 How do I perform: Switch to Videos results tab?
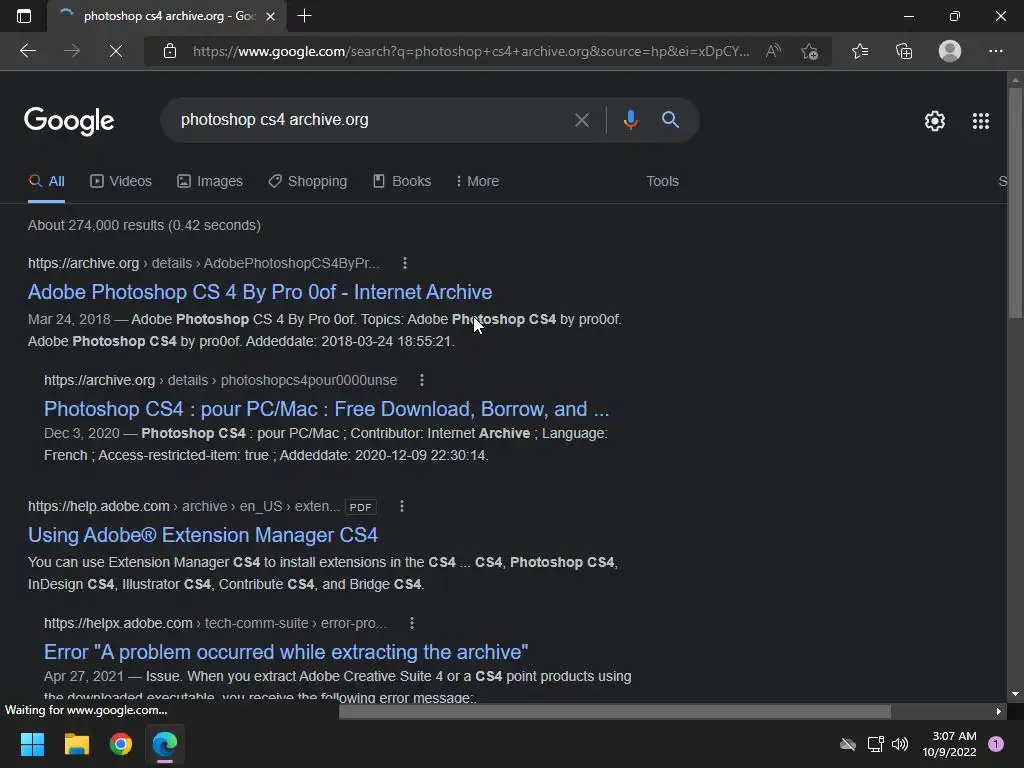click(121, 181)
